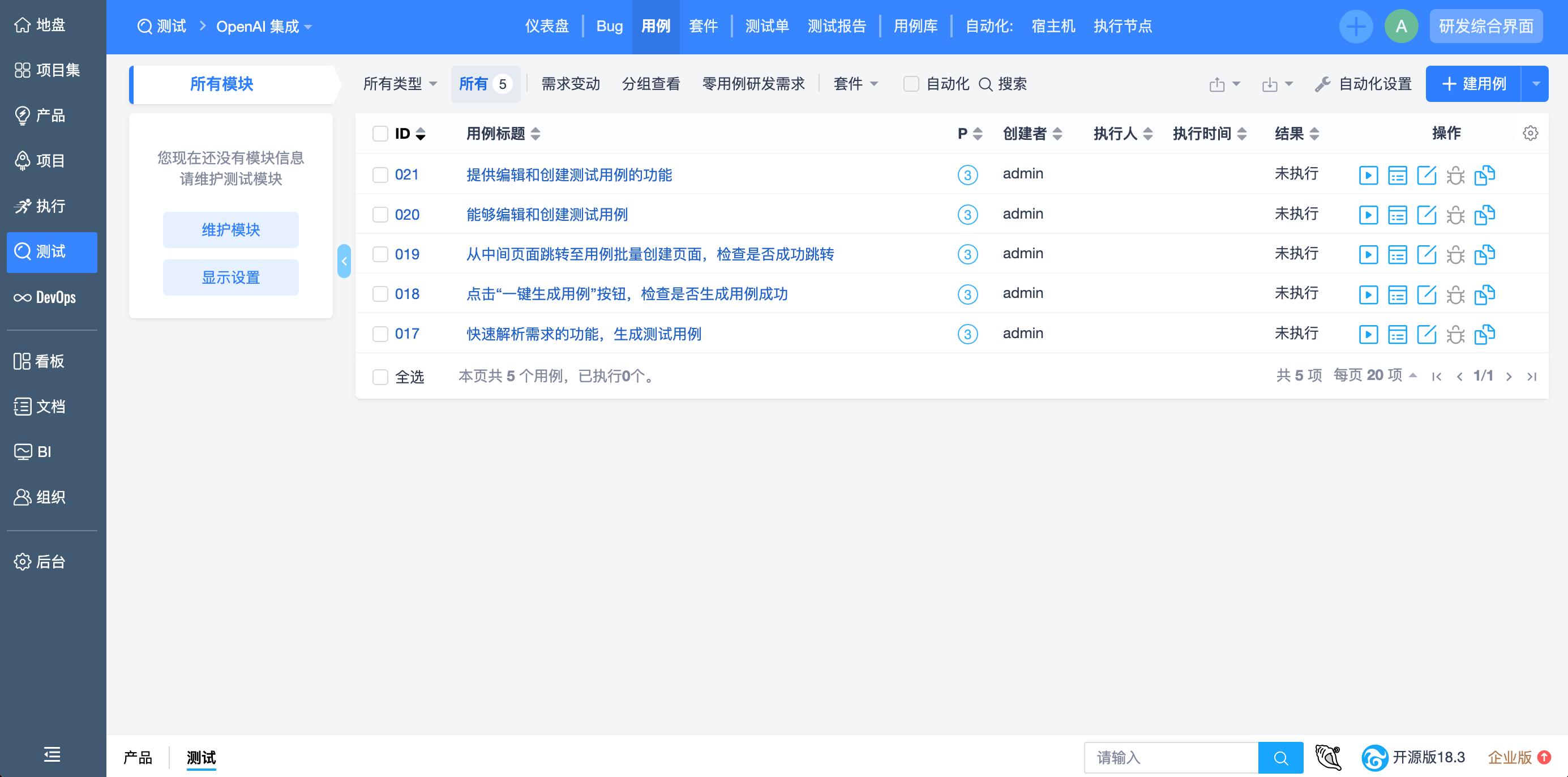1568x777 pixels.
Task: Click the 维护模块 button
Action: coord(231,229)
